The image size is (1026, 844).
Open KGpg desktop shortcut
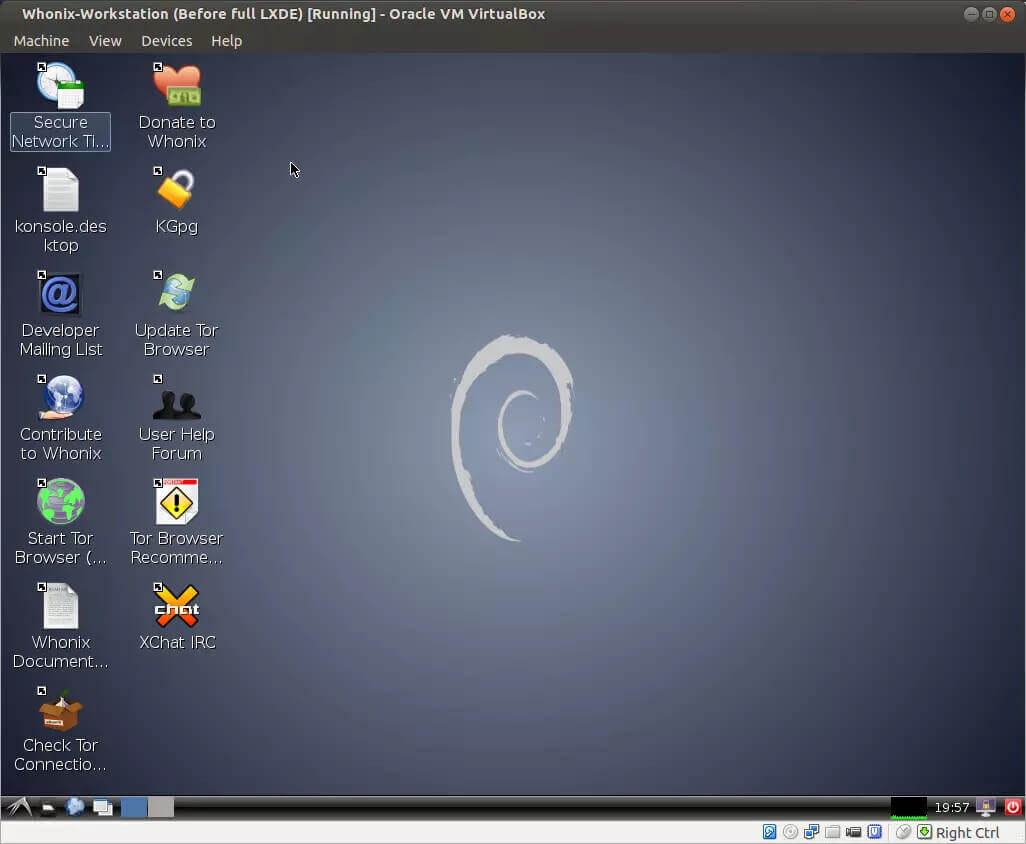point(176,190)
